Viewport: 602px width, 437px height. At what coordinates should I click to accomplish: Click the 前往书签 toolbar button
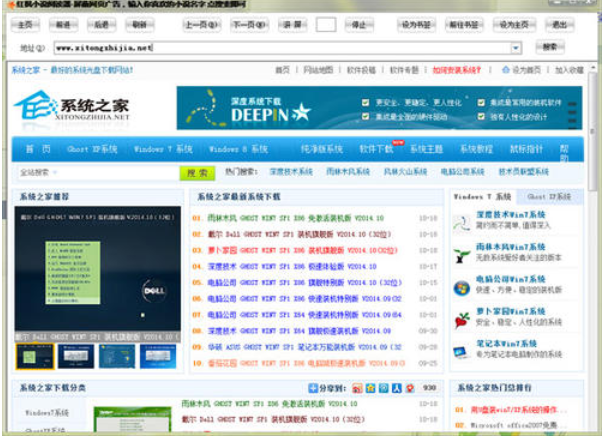point(464,25)
